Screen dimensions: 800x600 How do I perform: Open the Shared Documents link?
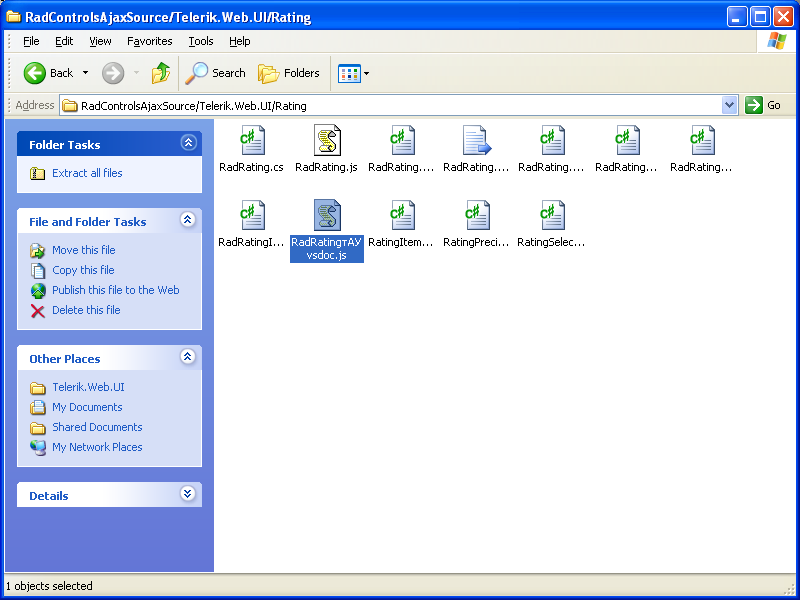pyautogui.click(x=97, y=427)
